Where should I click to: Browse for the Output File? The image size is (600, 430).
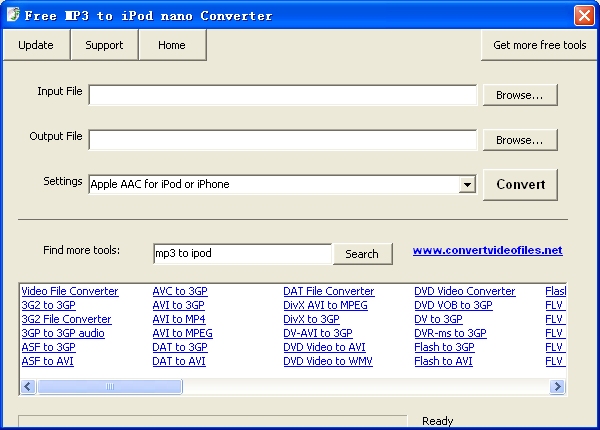pos(520,140)
